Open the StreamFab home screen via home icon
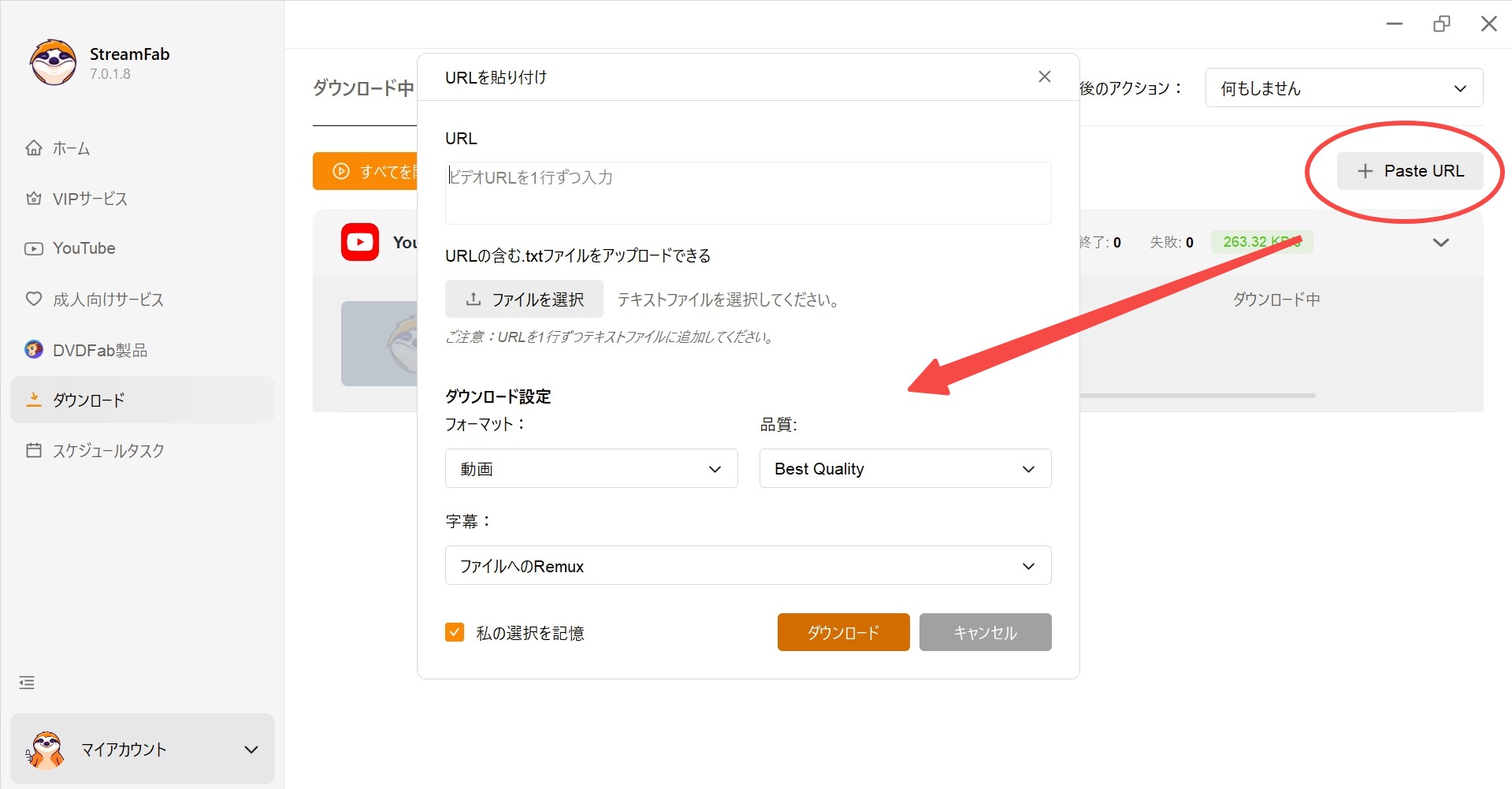The height and width of the screenshot is (789, 1512). (34, 148)
